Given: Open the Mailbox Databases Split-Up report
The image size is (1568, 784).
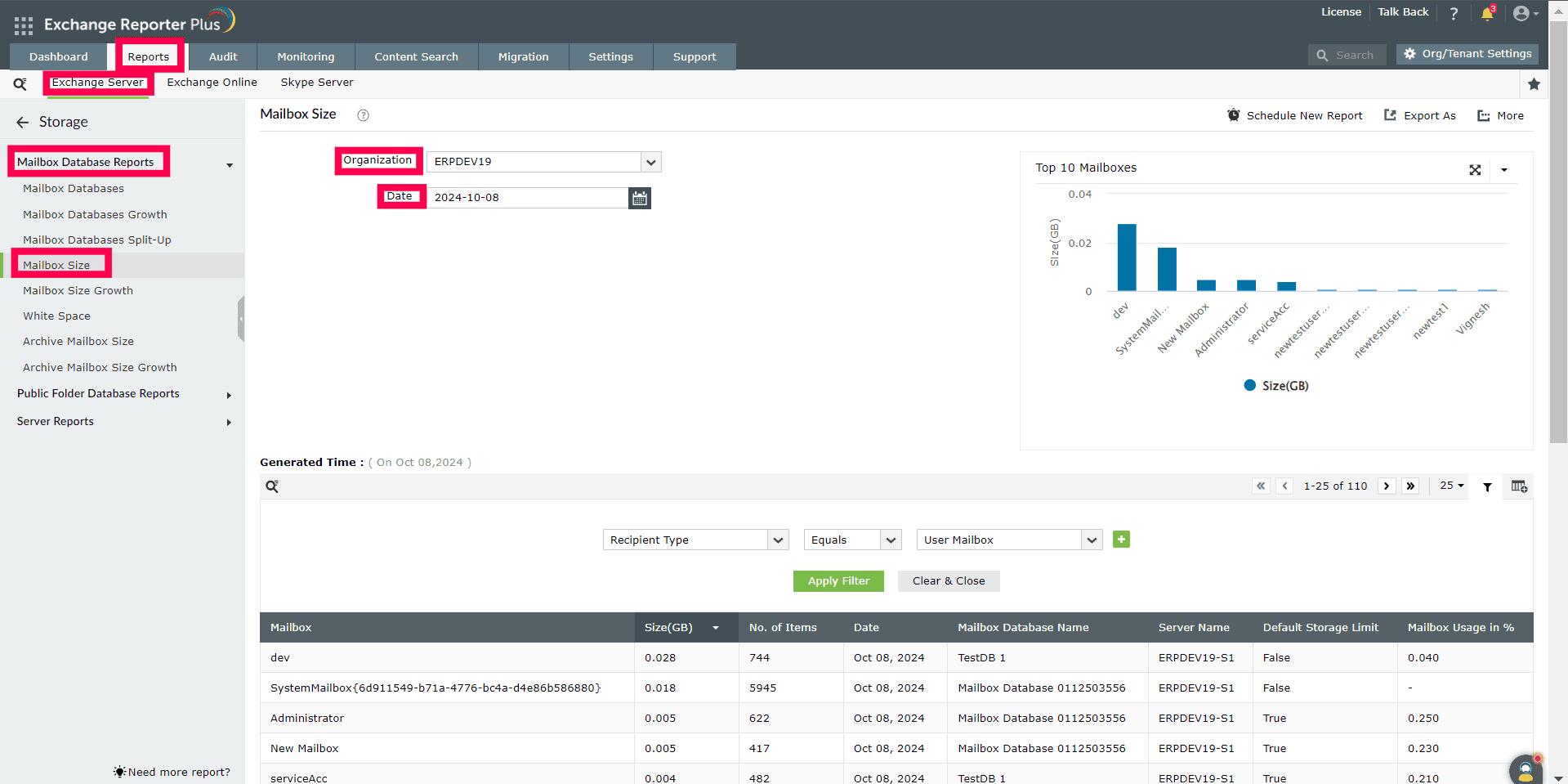Looking at the screenshot, I should point(97,240).
